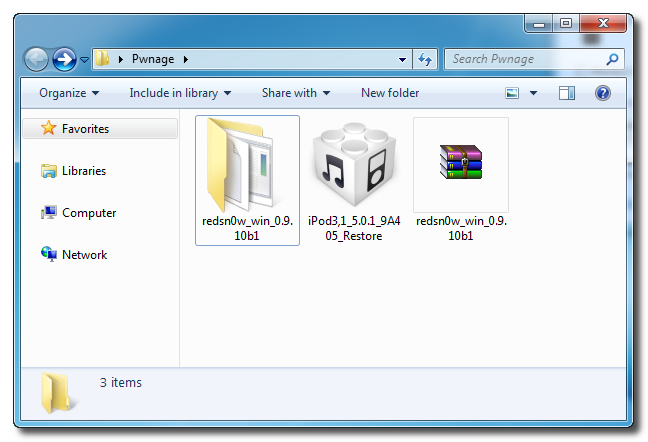The width and height of the screenshot is (648, 442).
Task: Go forward with the blue Forward arrow
Action: tap(64, 59)
